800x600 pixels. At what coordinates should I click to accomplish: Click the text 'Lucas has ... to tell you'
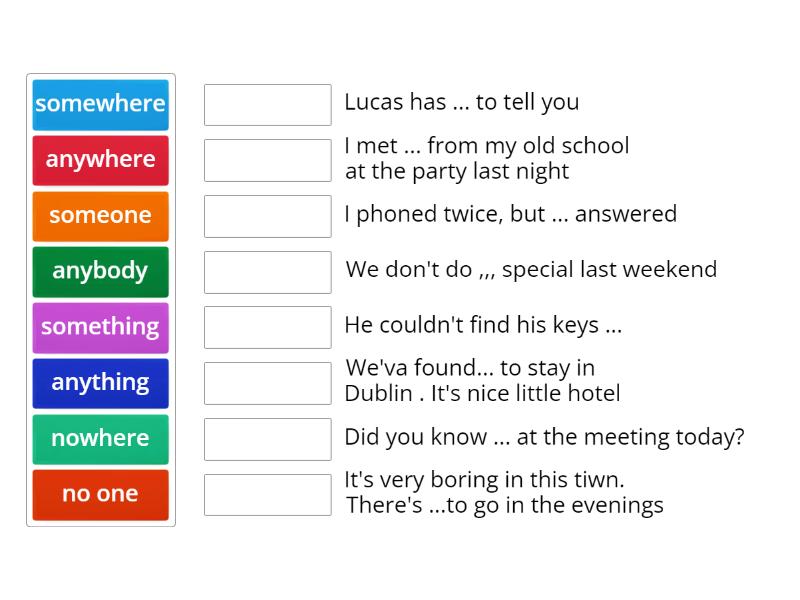[x=461, y=102]
